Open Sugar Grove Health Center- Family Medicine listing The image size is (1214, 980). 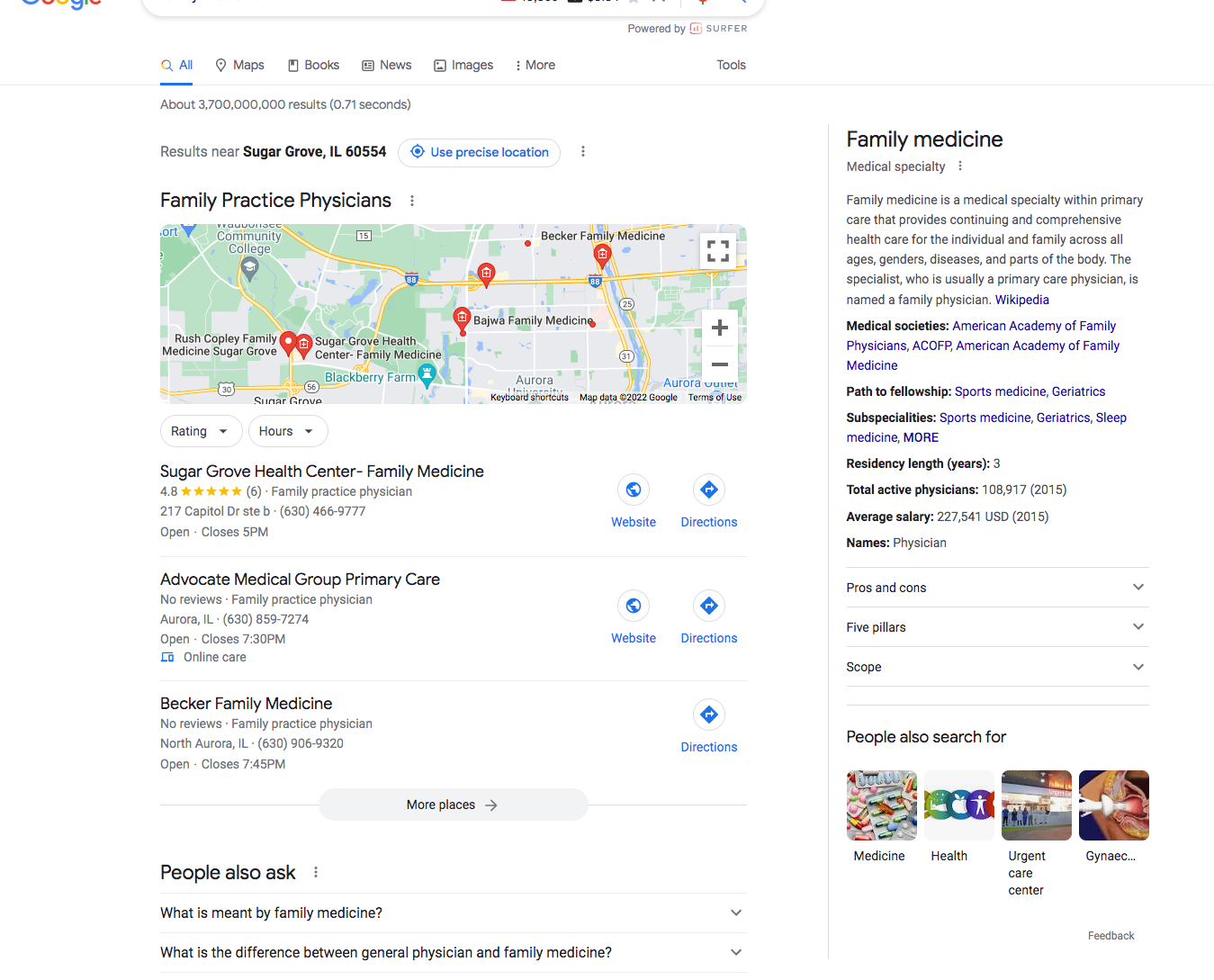click(x=322, y=472)
